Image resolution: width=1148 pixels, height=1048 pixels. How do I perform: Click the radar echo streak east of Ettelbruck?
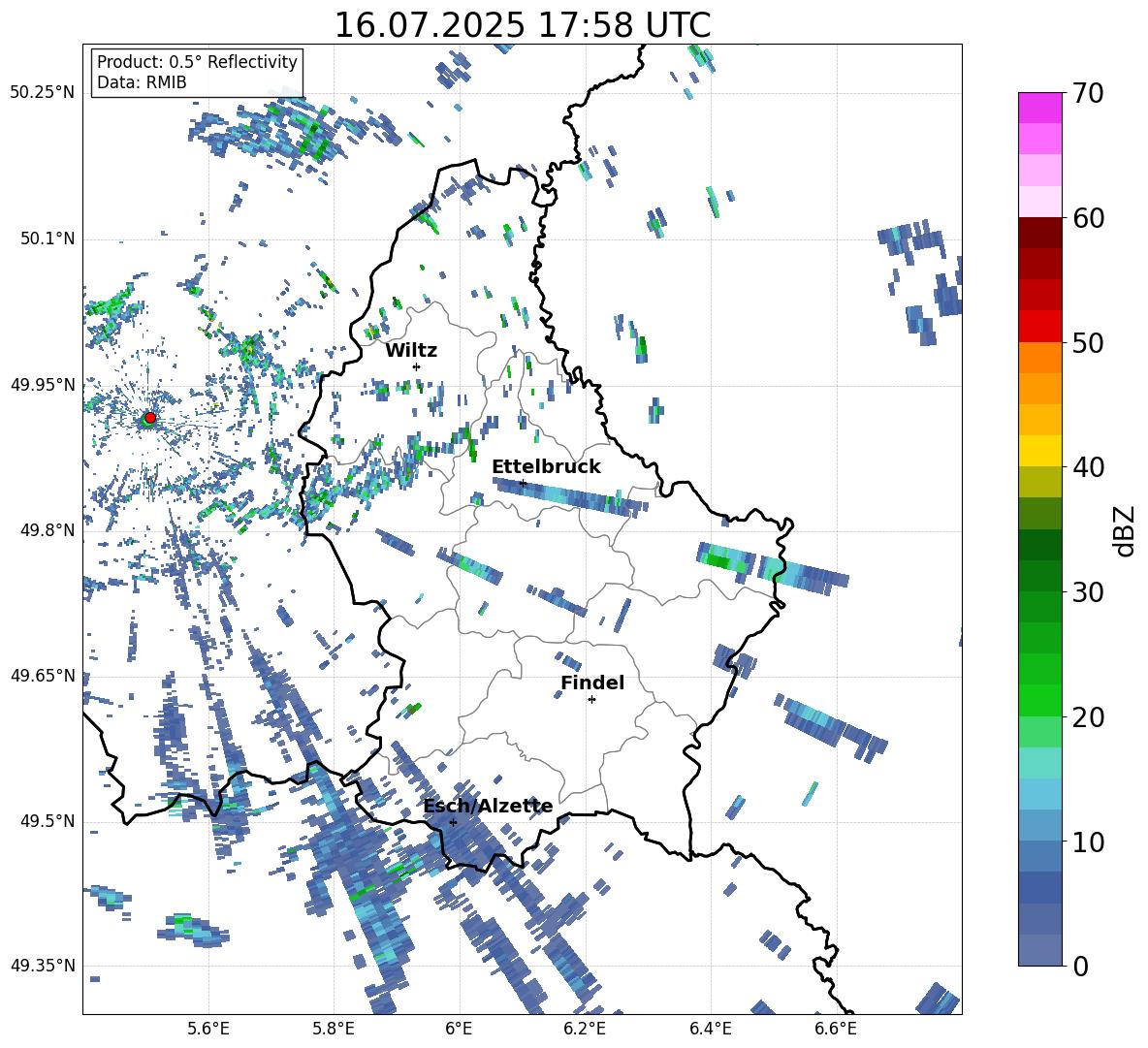coord(570,497)
